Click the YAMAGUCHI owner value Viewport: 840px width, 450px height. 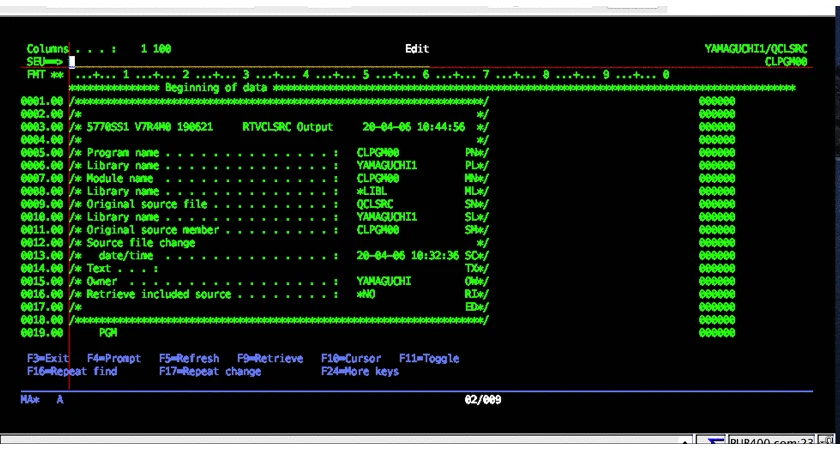pos(384,281)
